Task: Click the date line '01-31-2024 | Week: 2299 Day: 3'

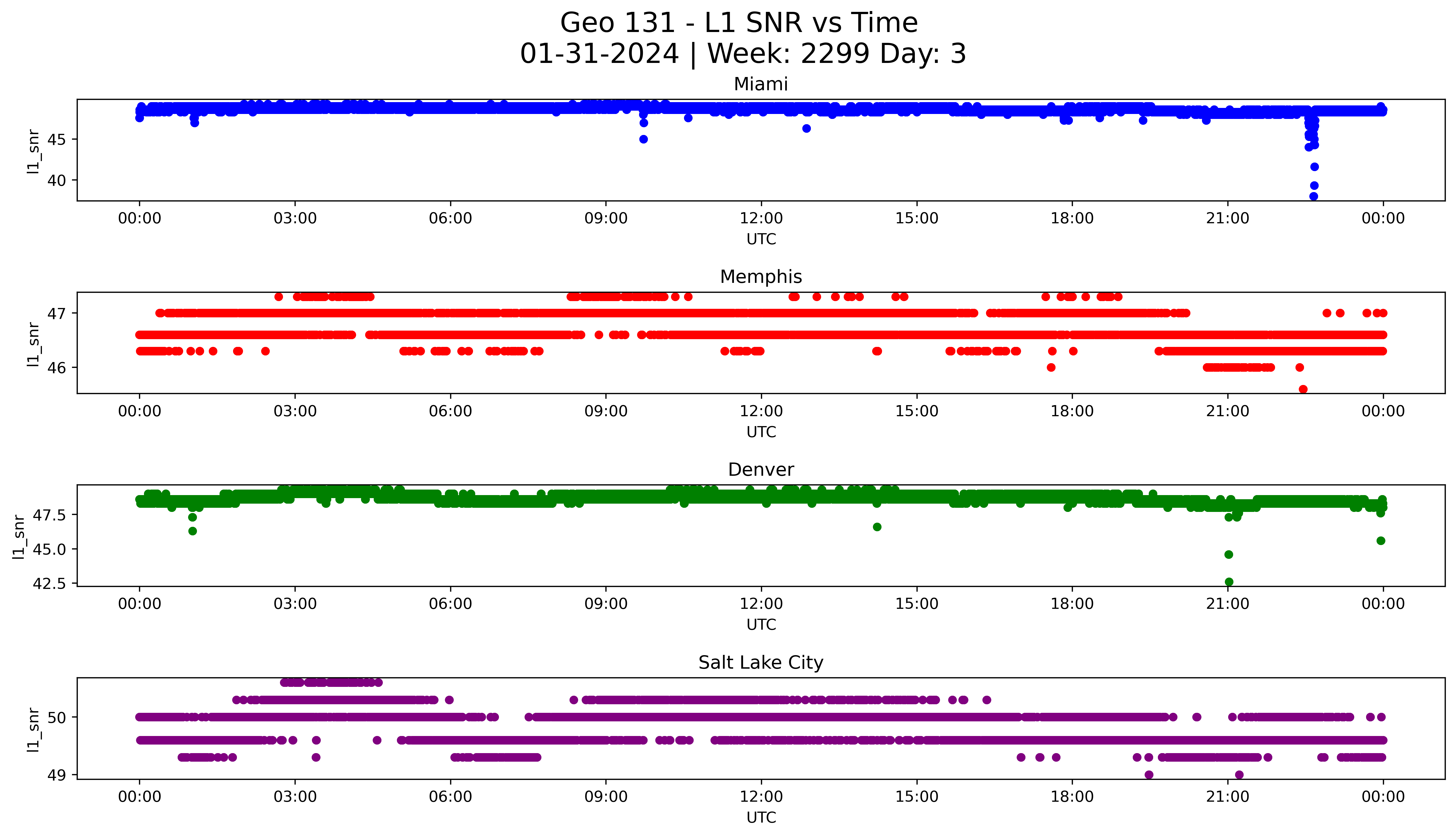Action: (x=743, y=54)
